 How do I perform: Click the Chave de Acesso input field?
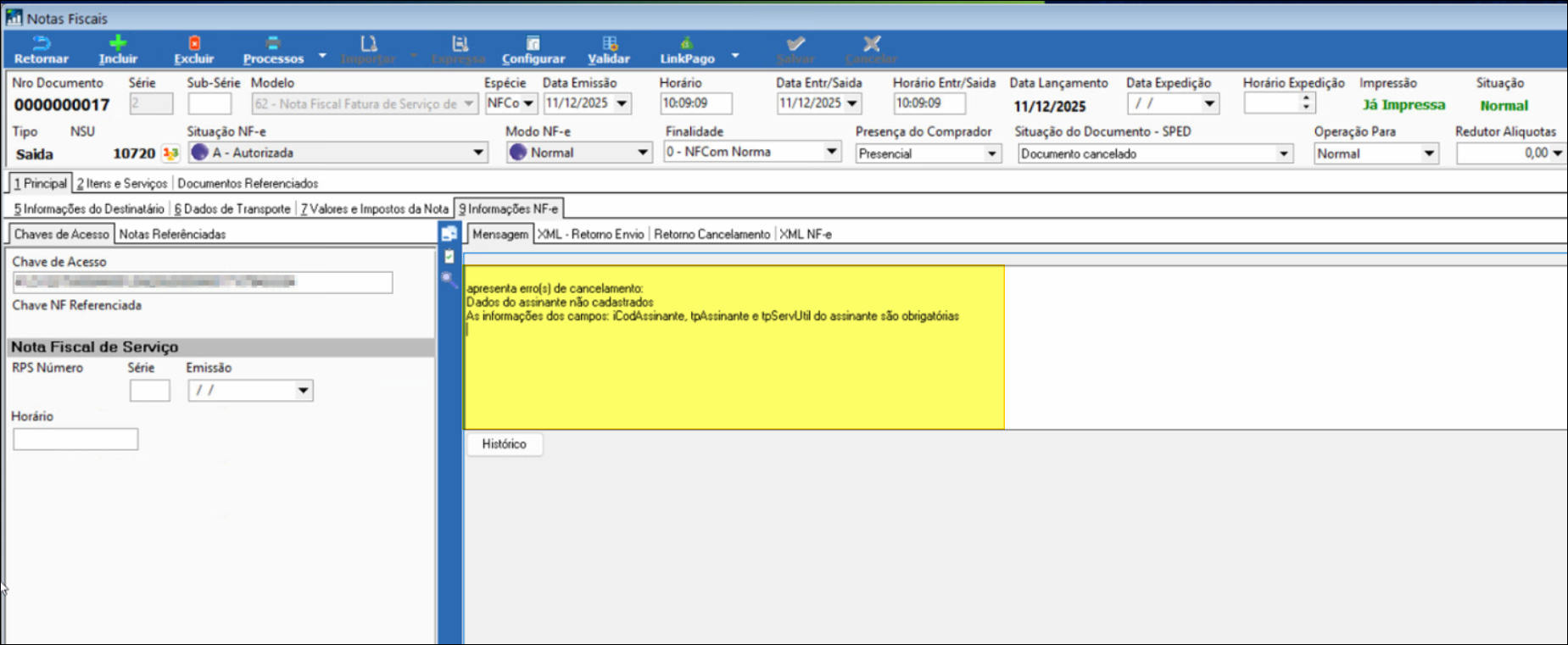coord(202,282)
